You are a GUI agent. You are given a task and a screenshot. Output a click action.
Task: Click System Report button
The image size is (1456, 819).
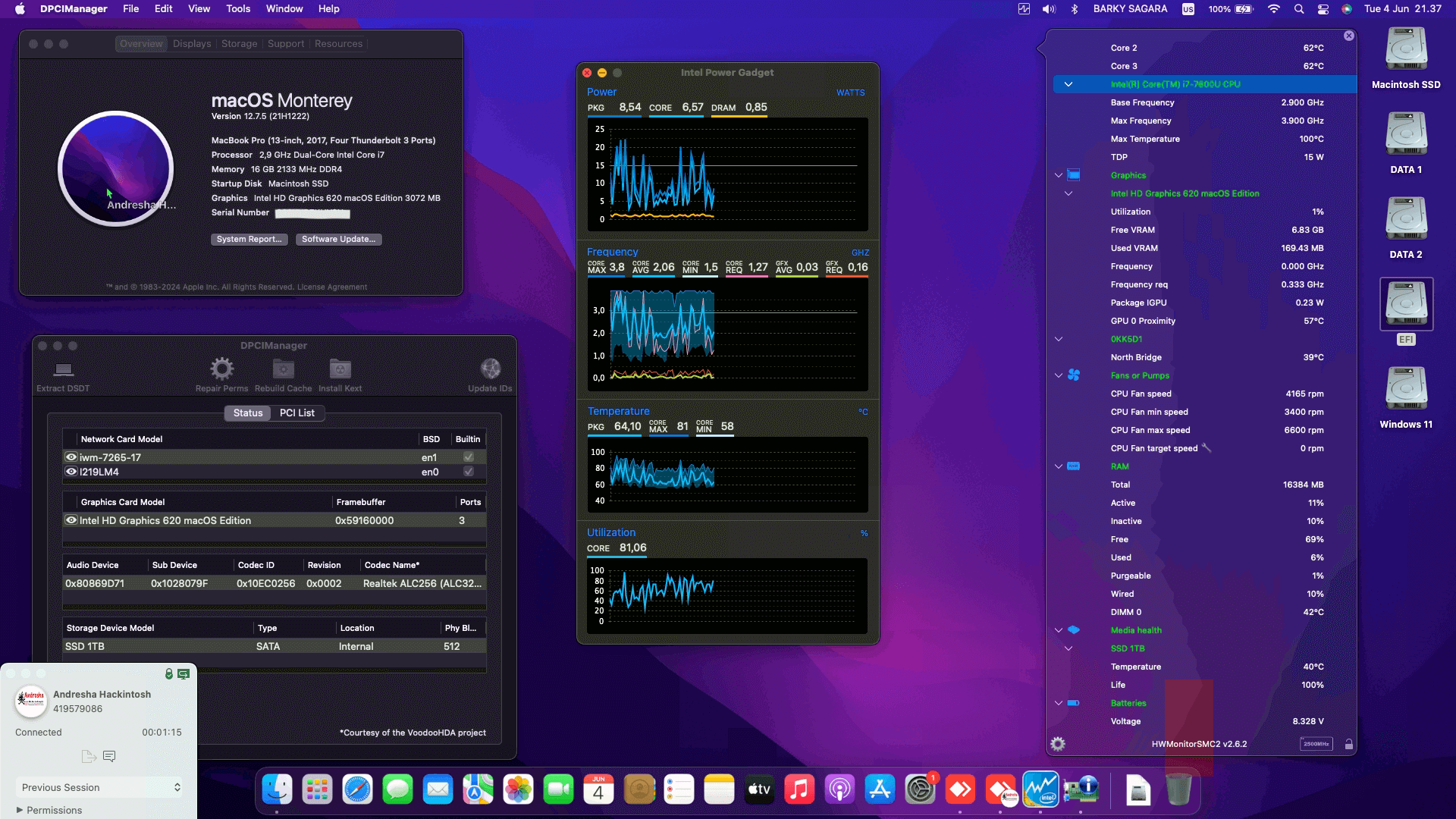pos(249,239)
